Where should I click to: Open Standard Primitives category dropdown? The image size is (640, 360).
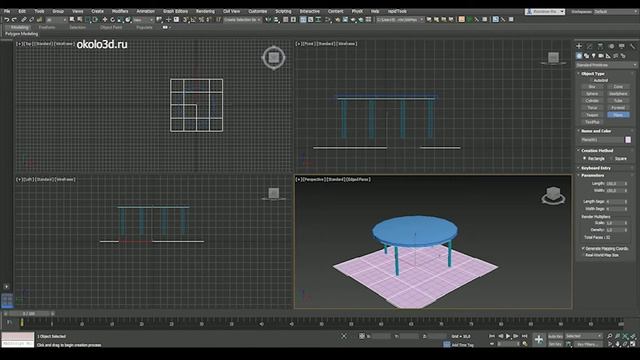point(606,65)
